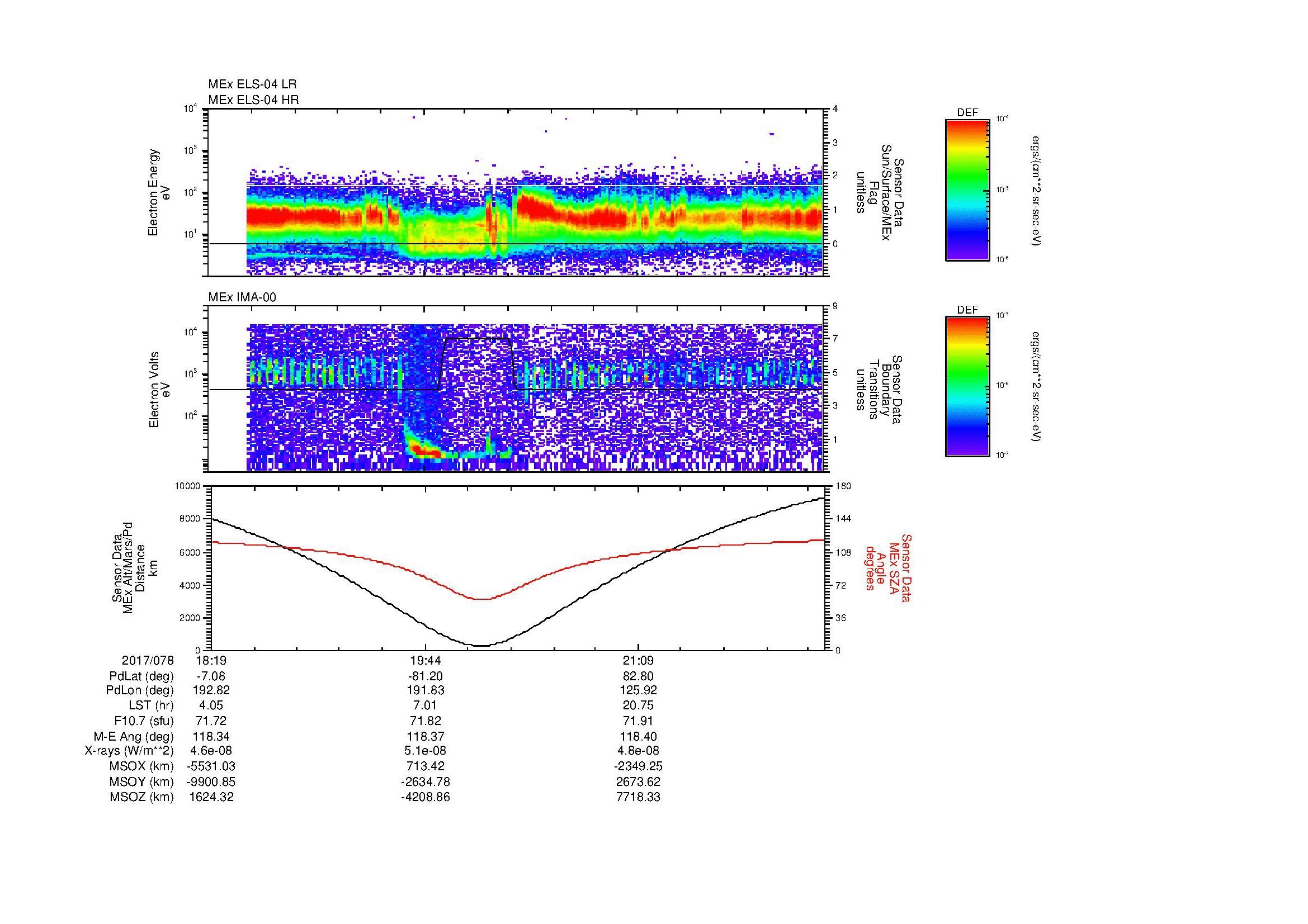The width and height of the screenshot is (1308, 924).
Task: Click the PdLon value '125.92'
Action: pos(639,690)
